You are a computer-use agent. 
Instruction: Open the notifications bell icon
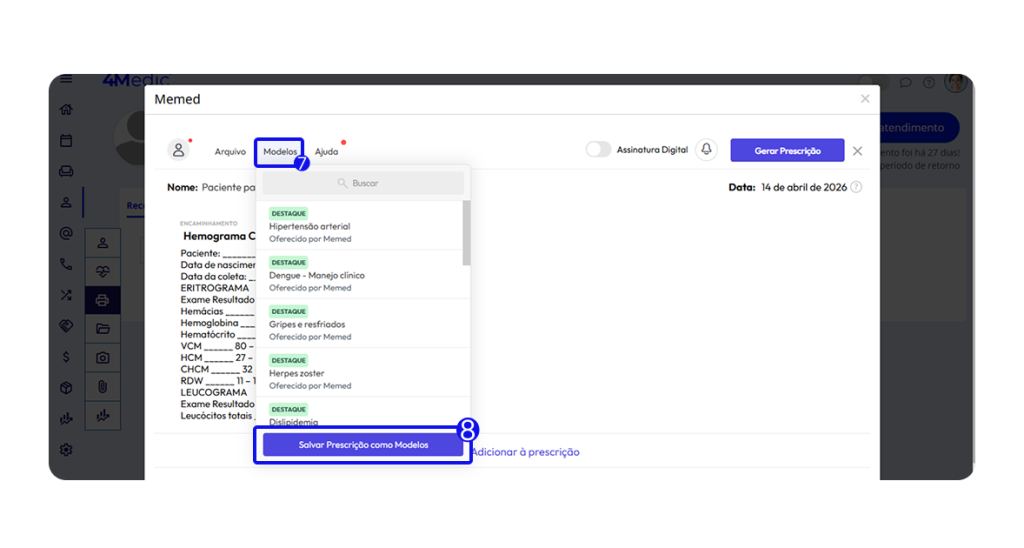(707, 150)
